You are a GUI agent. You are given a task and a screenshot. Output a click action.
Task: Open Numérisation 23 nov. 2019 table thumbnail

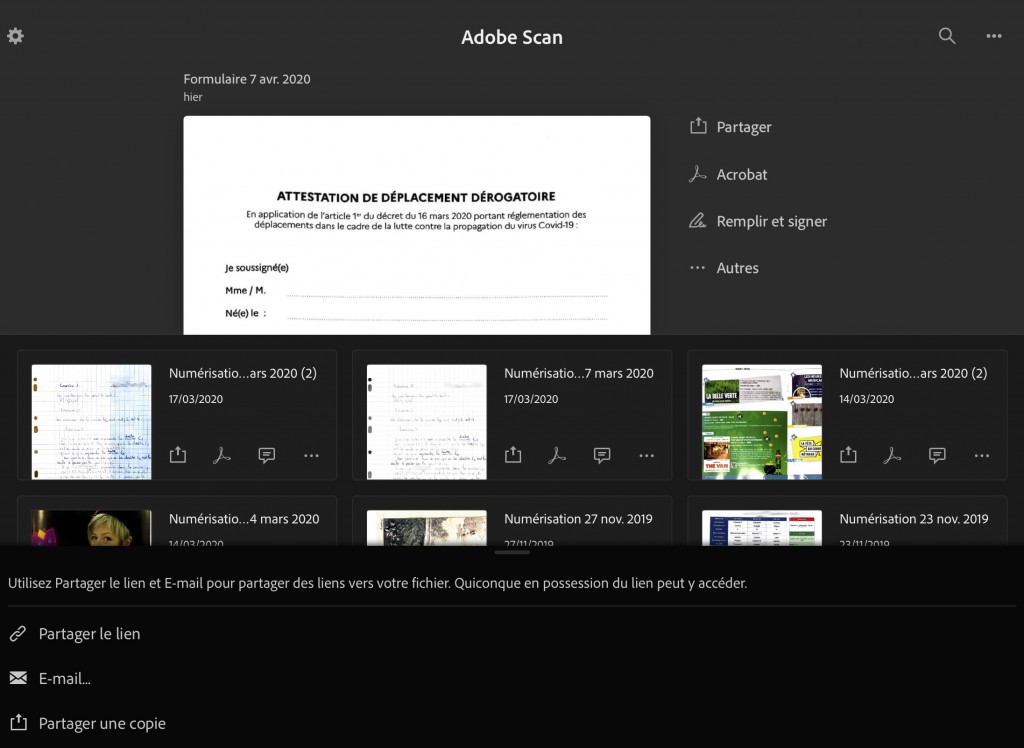click(x=761, y=528)
